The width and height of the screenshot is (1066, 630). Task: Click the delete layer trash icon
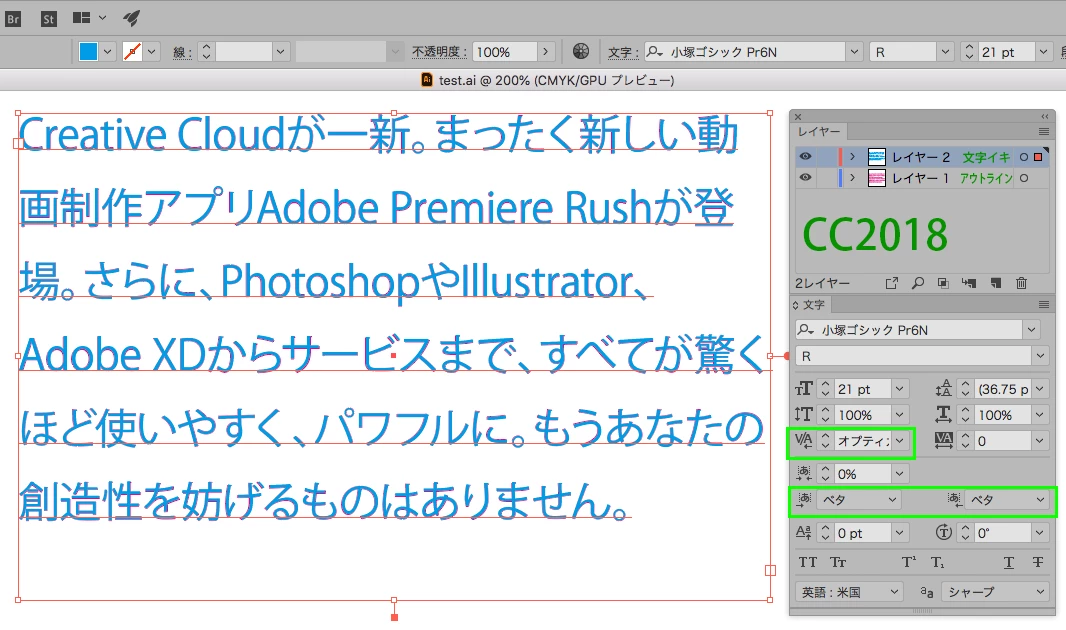coord(1021,283)
